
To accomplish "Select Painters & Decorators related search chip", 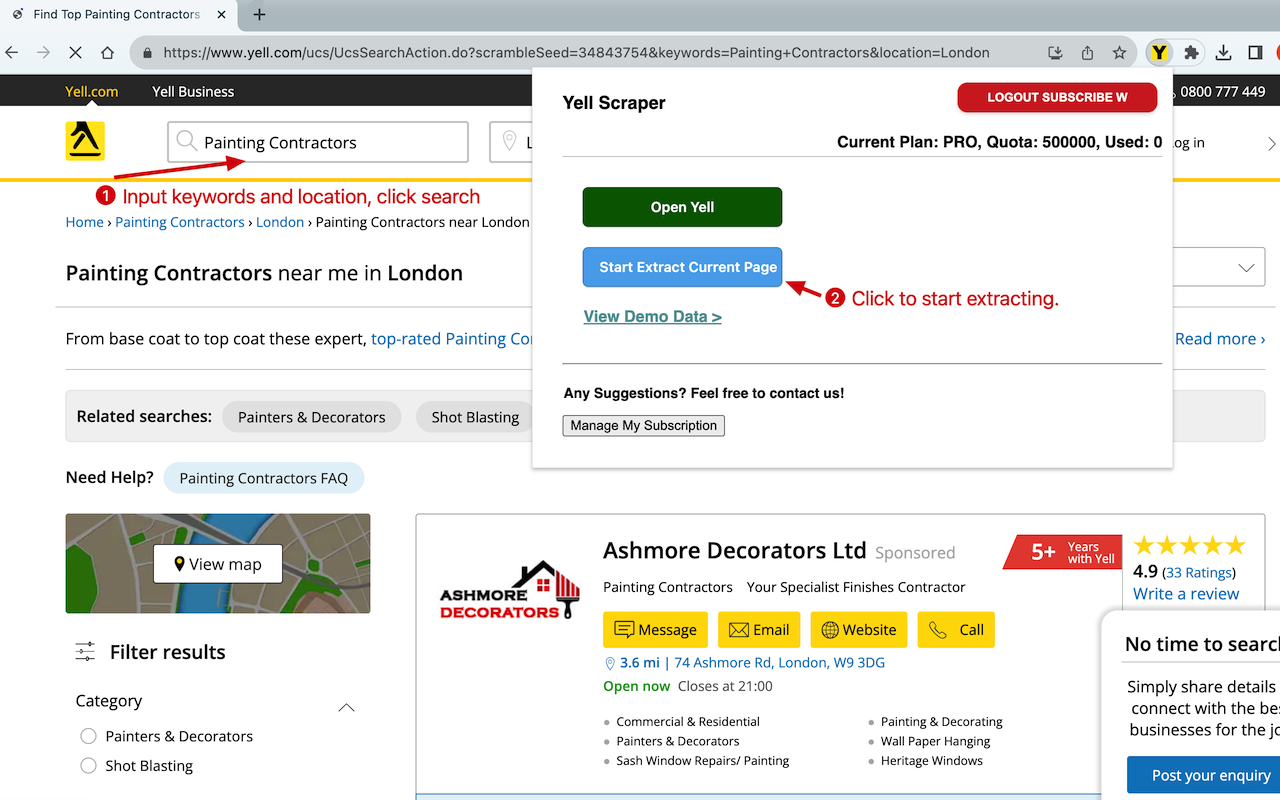I will click(x=312, y=417).
